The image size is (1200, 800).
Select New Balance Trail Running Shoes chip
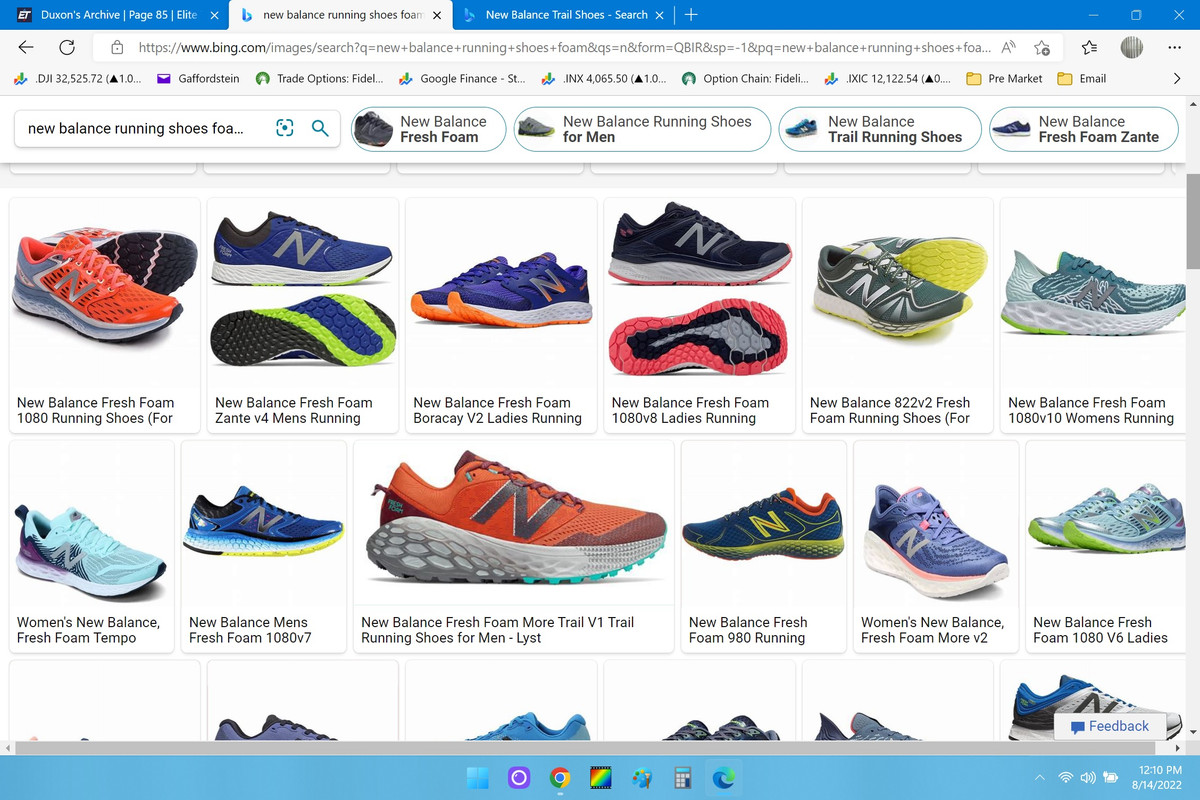(880, 129)
